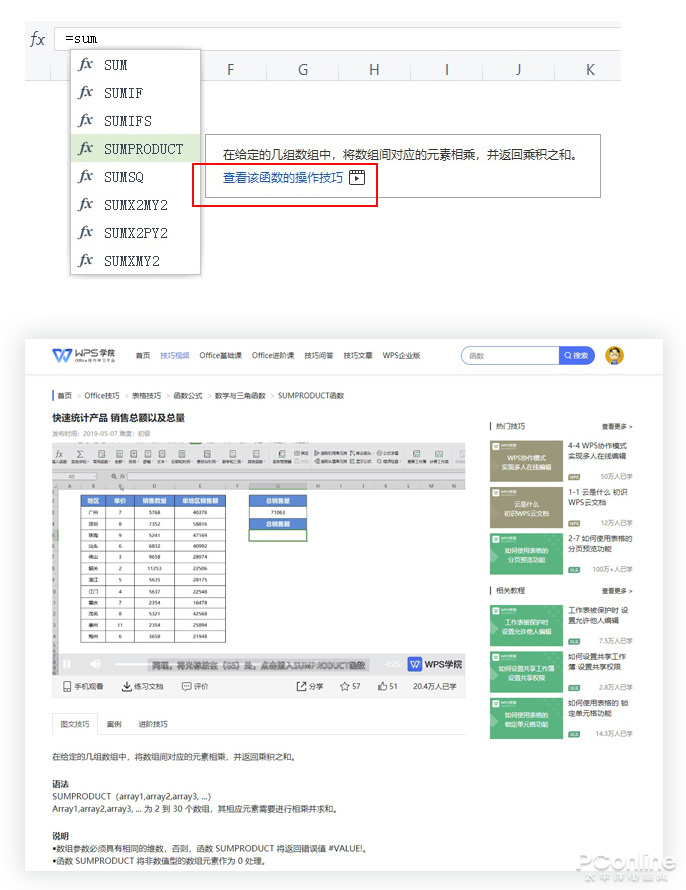Open the WPS企业版 navigation item
Viewport: 686px width, 890px height.
401,355
